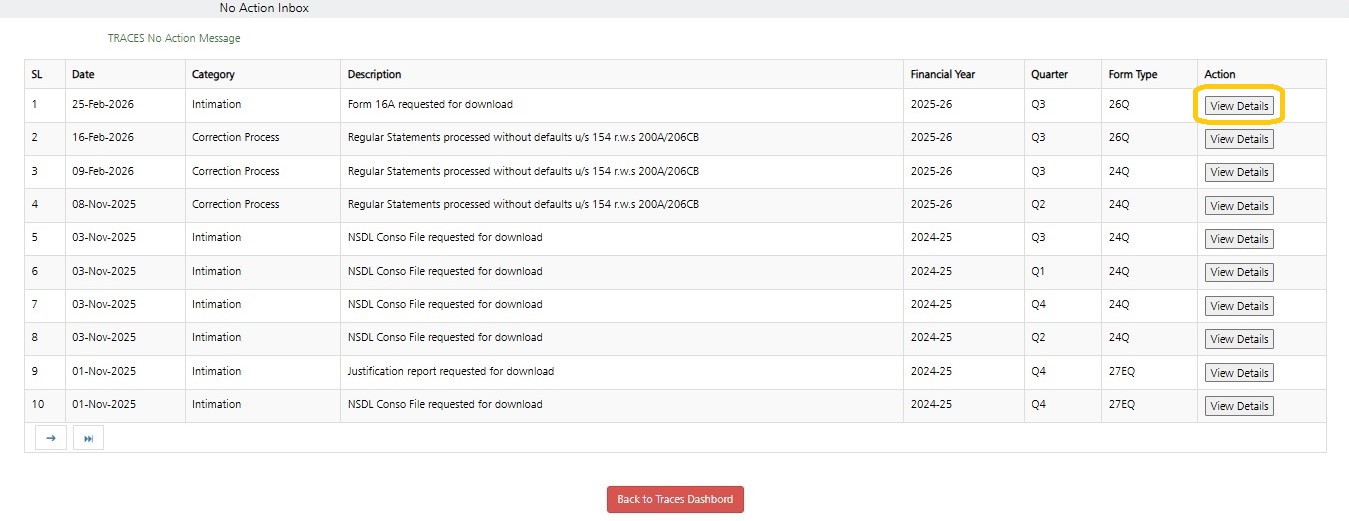Select the Description column header
This screenshot has height=521, width=1349.
click(x=374, y=74)
